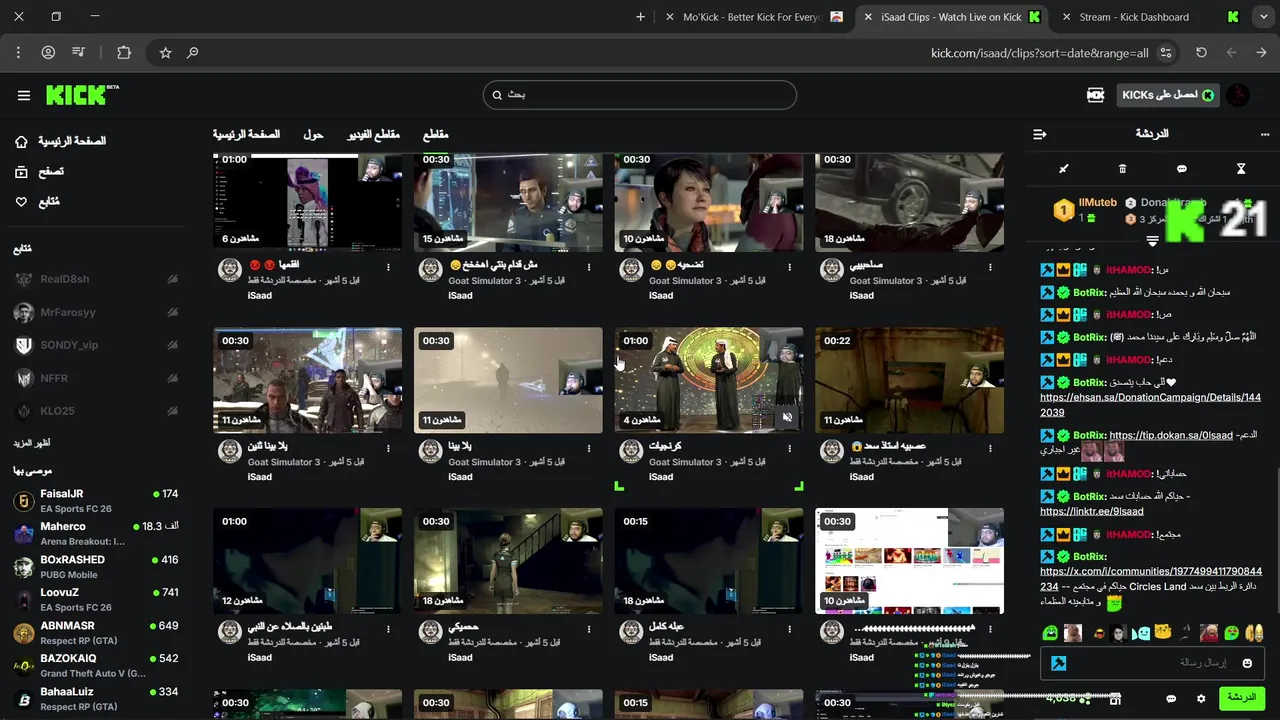Click the speech bubble icon in chat toolbar
Image resolution: width=1280 pixels, height=720 pixels.
1181,169
